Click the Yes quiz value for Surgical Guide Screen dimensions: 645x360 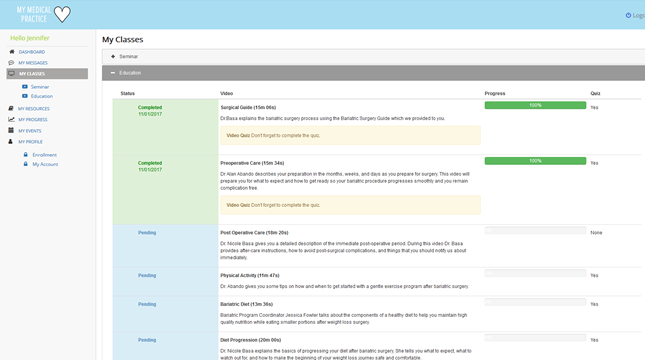[x=594, y=107]
